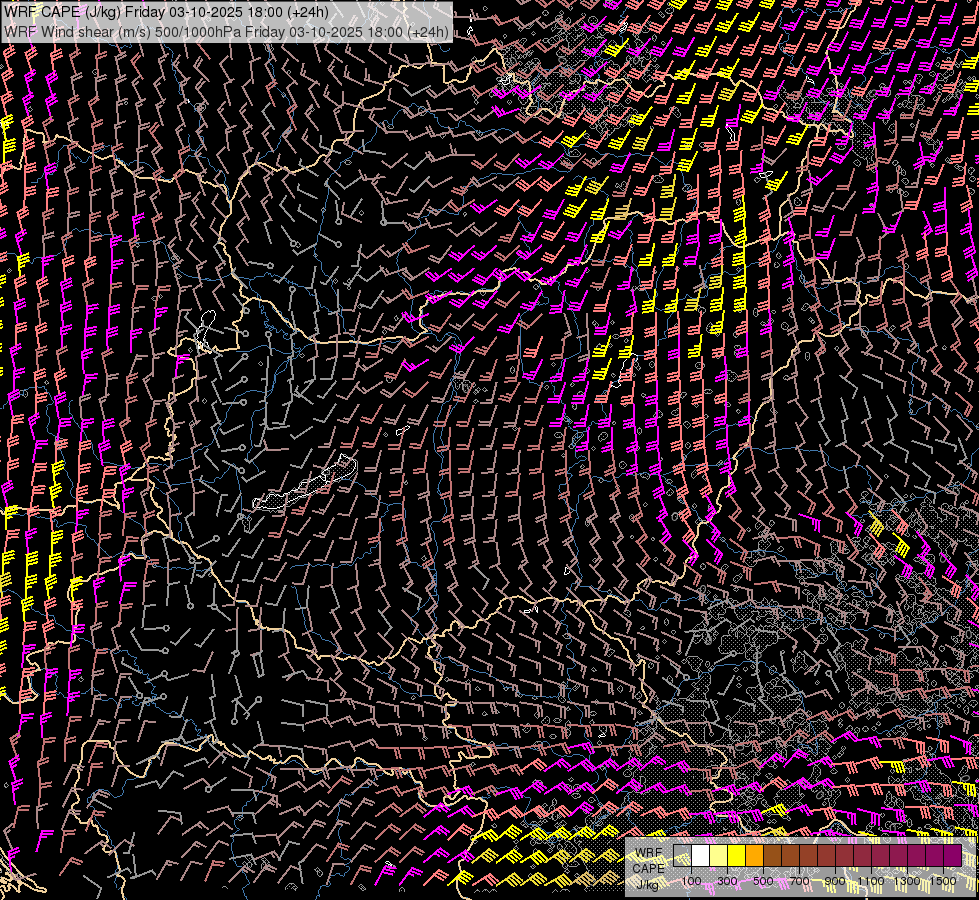This screenshot has height=900, width=979.
Task: Click the 1500 label on legend scale
Action: point(944,881)
